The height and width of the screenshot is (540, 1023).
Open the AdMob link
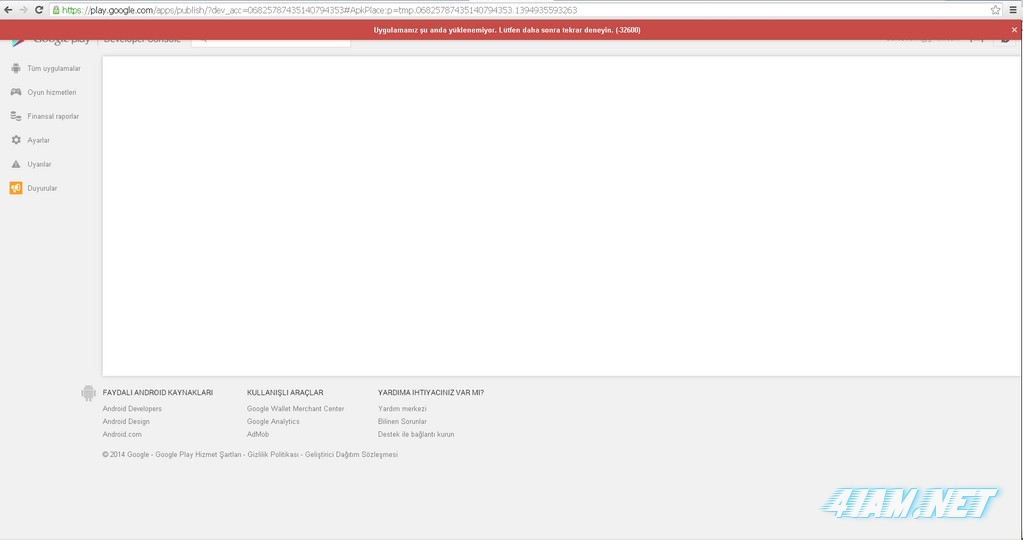point(258,434)
